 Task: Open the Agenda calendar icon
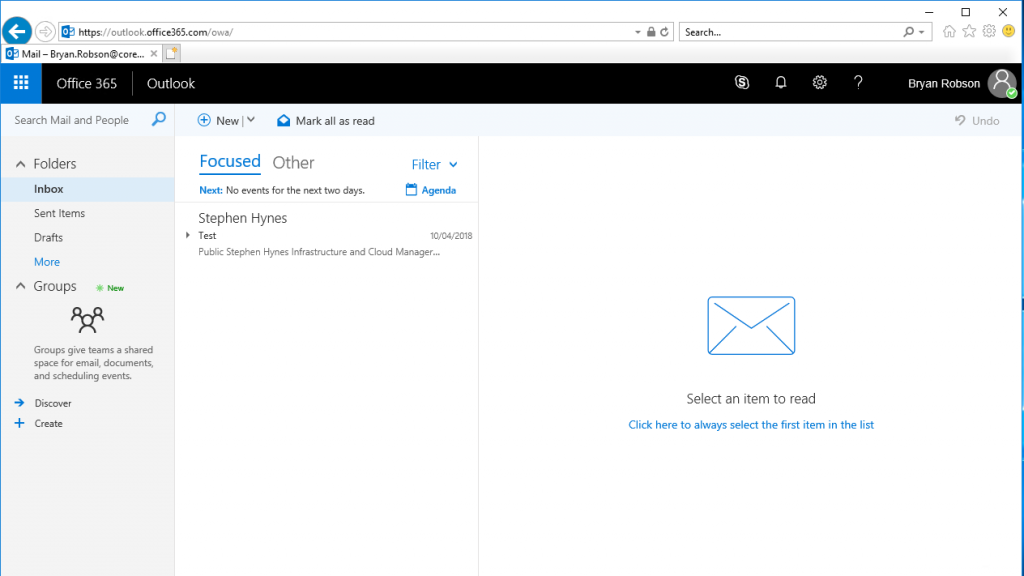point(409,190)
